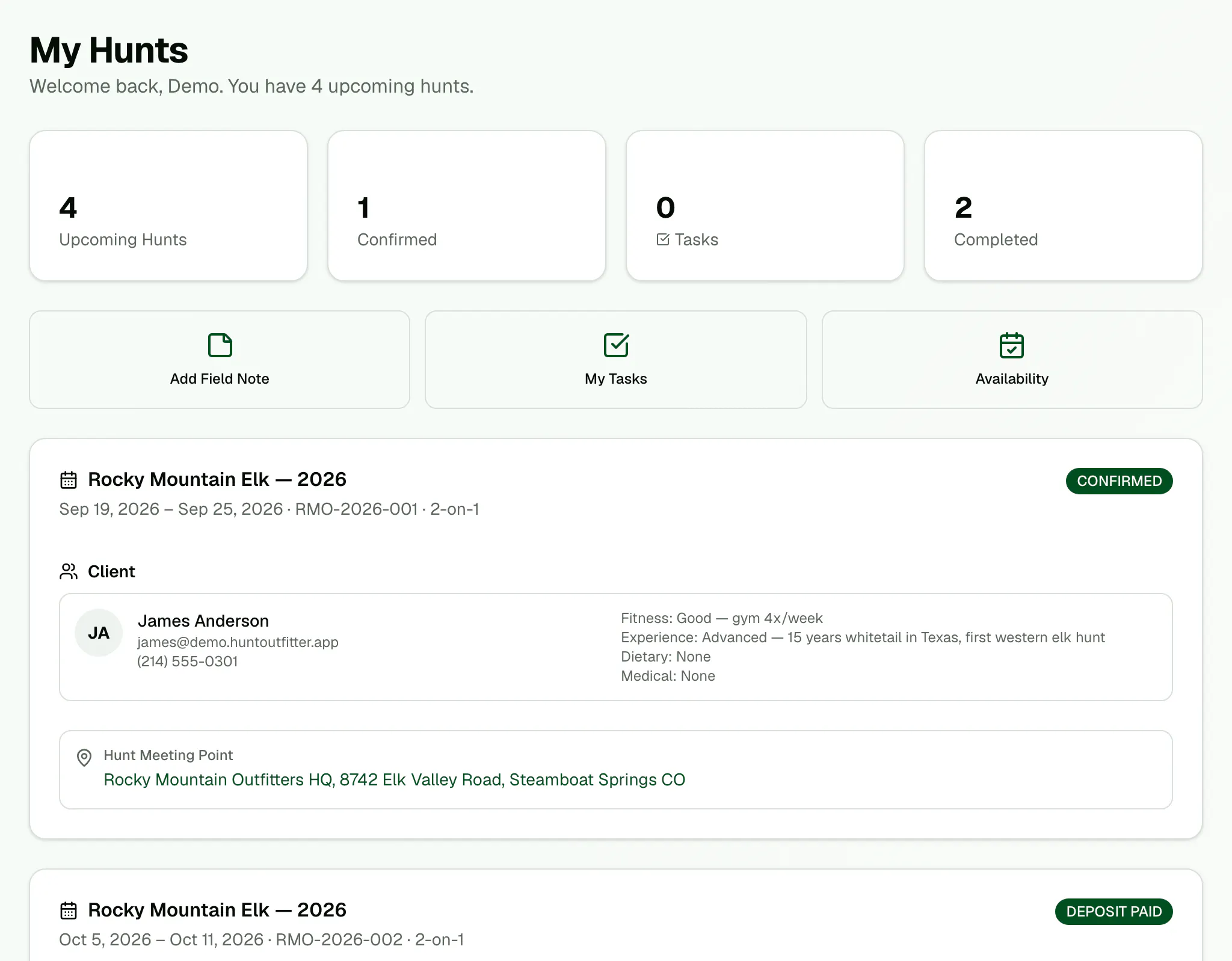Click calendar icon of Sep 19 elk hunt

69,480
